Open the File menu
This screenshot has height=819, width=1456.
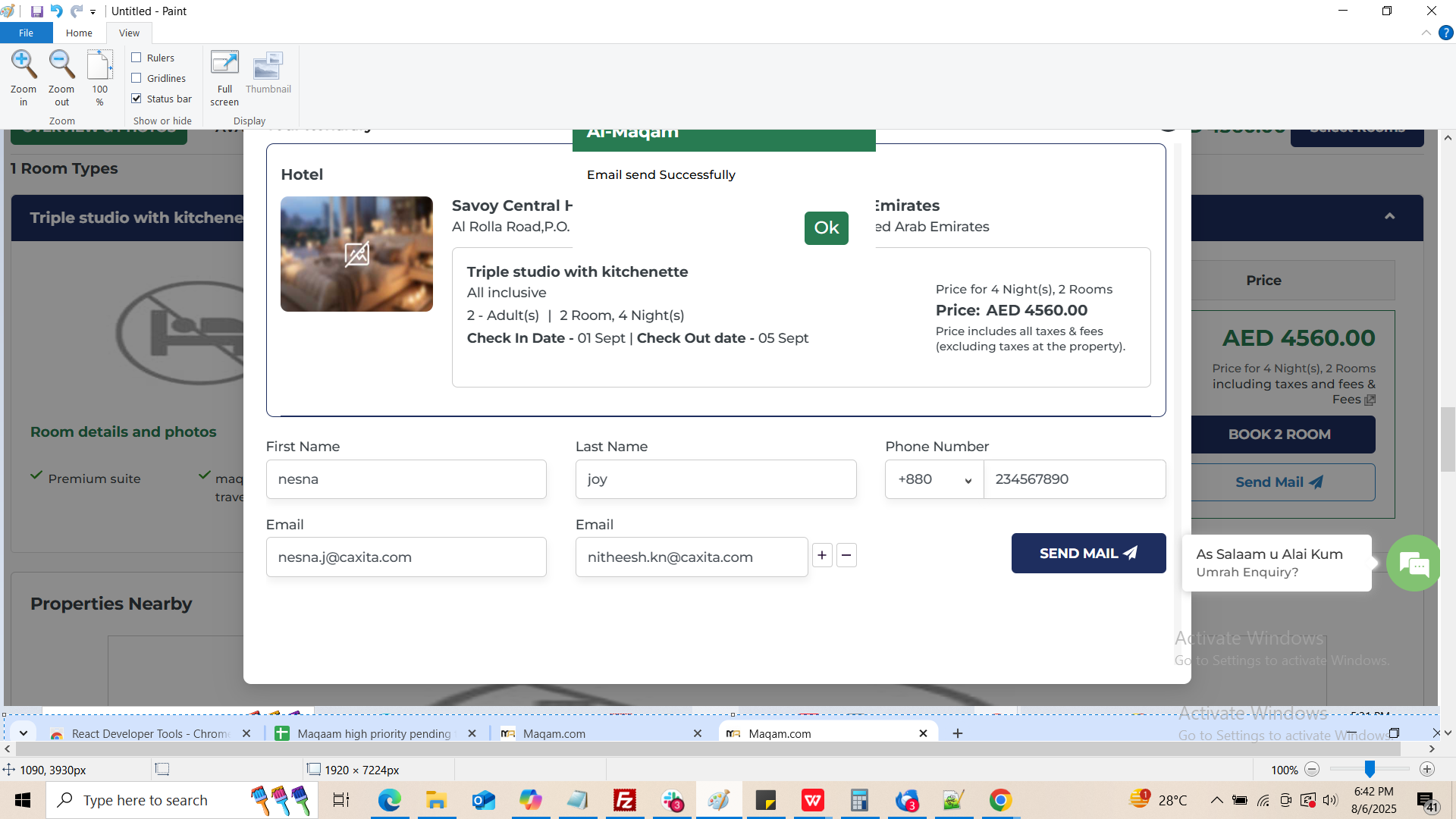point(26,33)
